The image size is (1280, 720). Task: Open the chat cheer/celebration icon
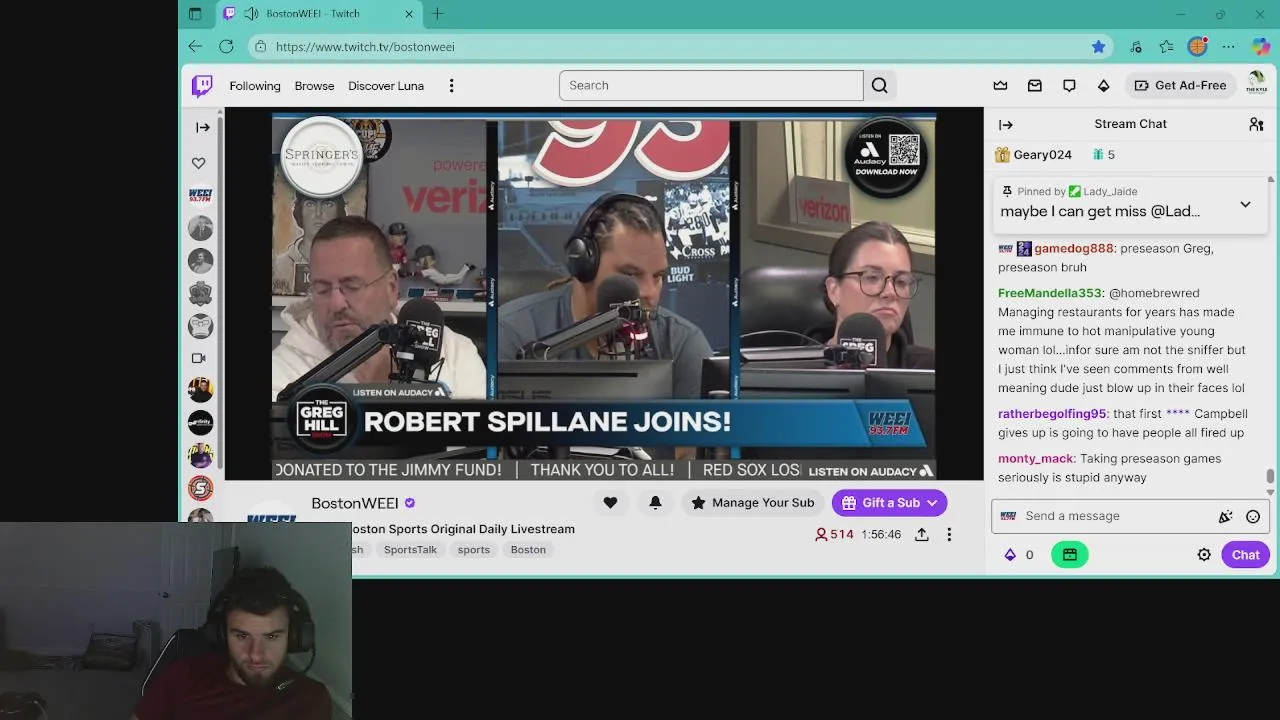coord(1225,516)
